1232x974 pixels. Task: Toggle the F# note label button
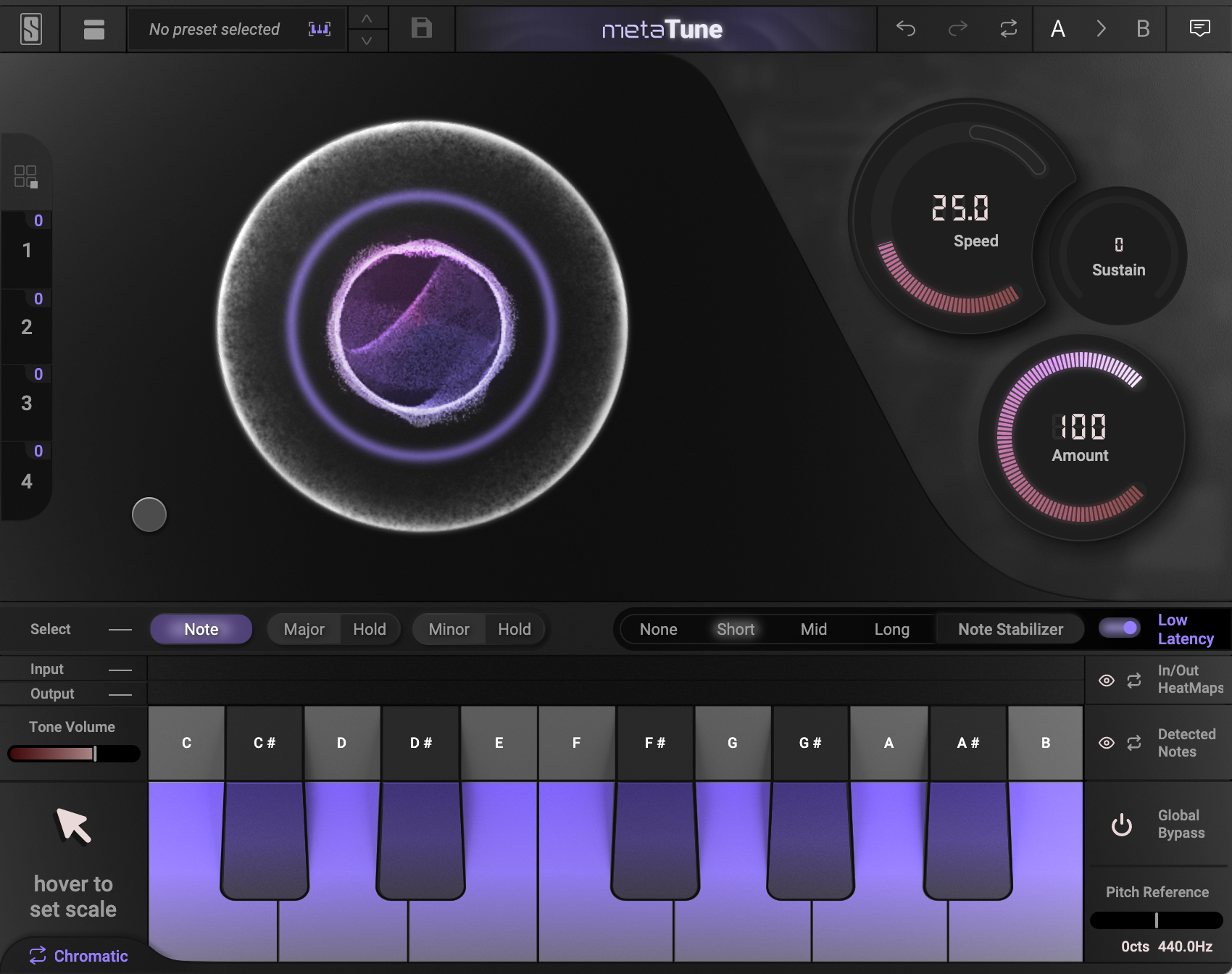(655, 743)
